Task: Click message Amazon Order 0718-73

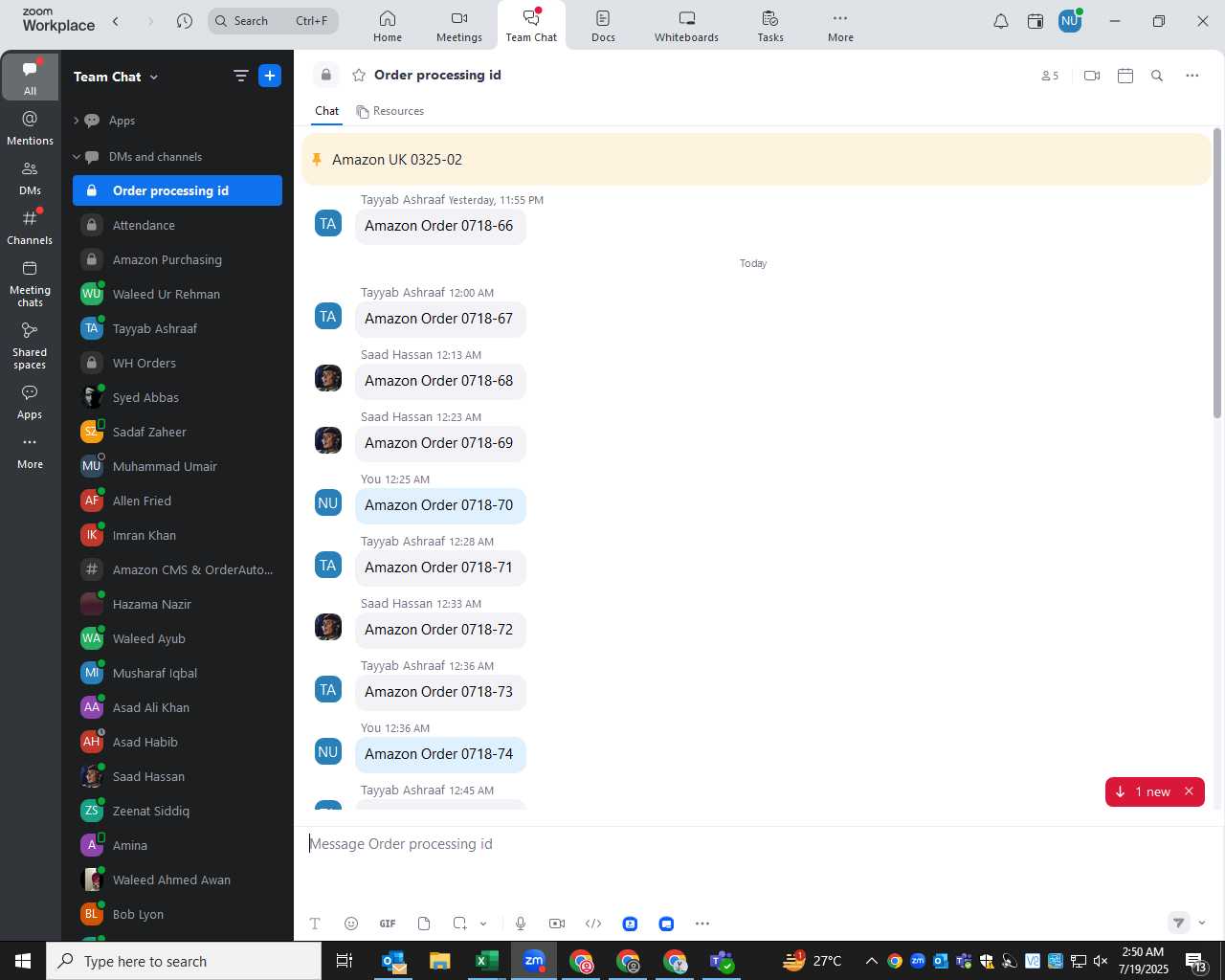Action: [439, 692]
